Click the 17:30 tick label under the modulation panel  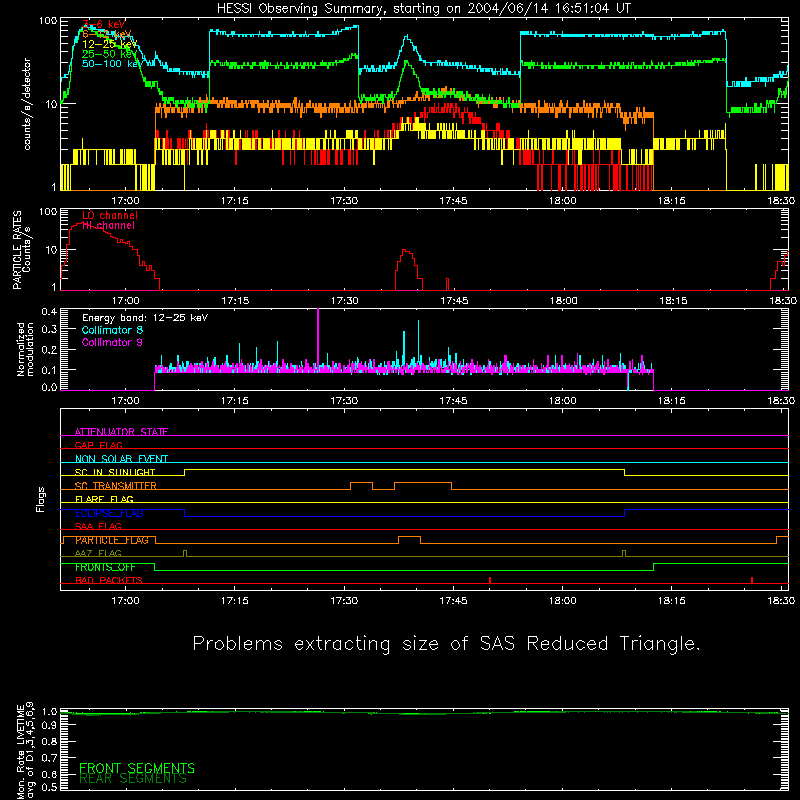pyautogui.click(x=344, y=401)
